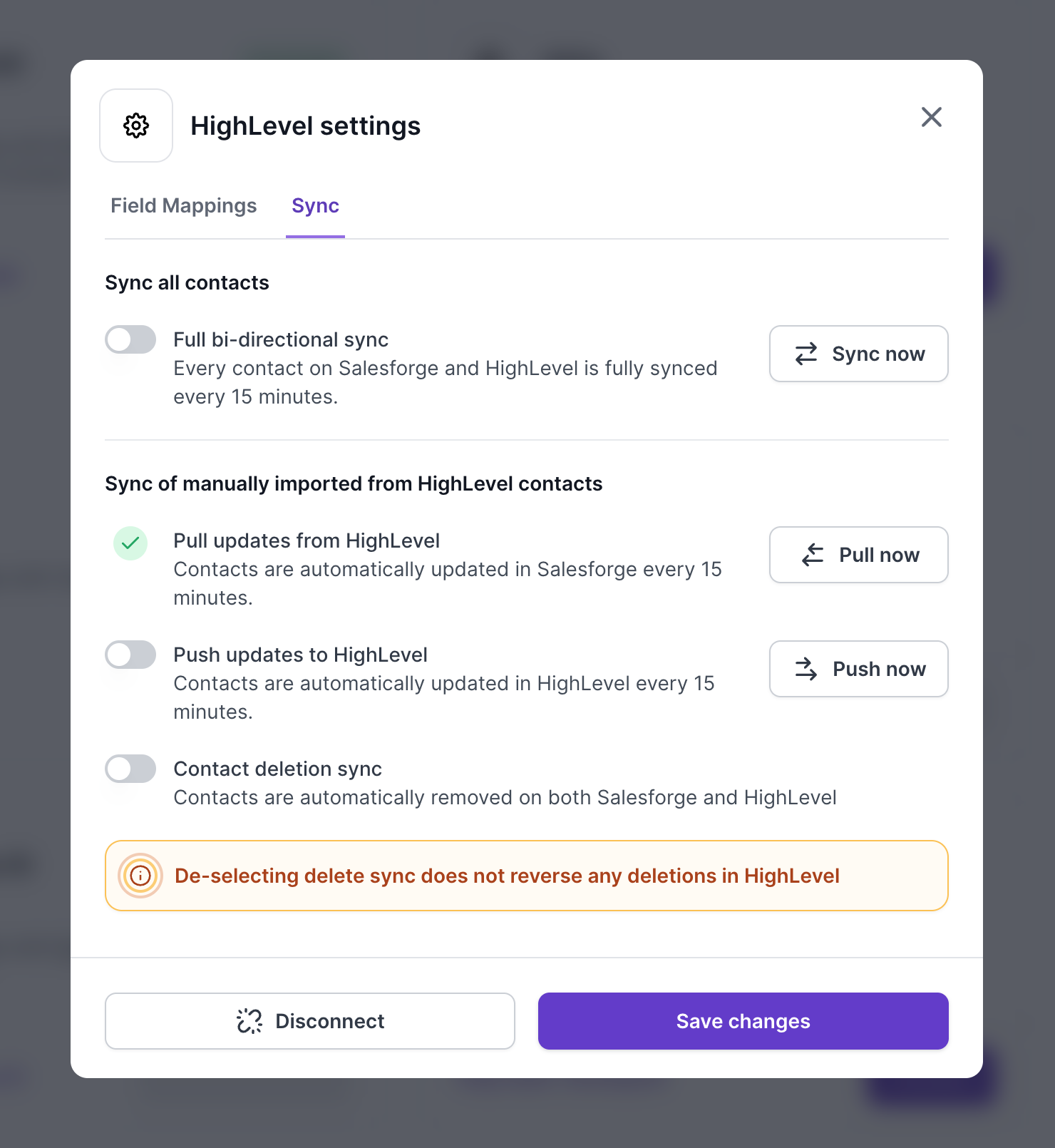Click the left arrow pull icon
1055x1148 pixels.
click(x=813, y=555)
